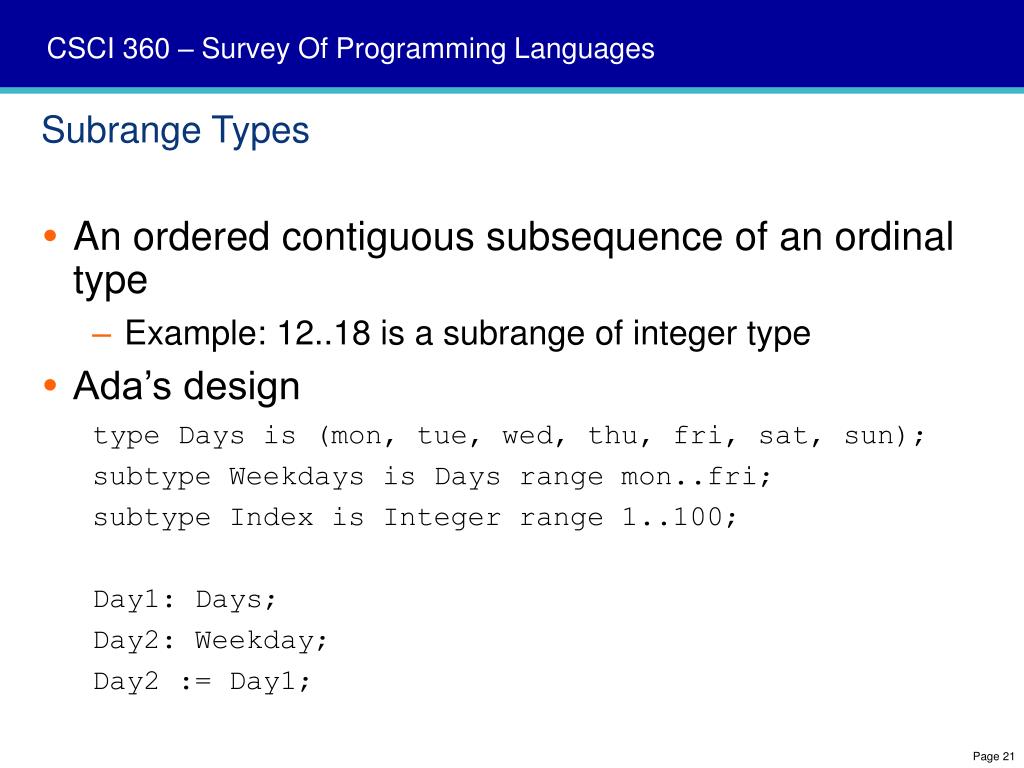Viewport: 1024px width, 768px height.
Task: Click the 'Page 21' footer label
Action: pyautogui.click(x=993, y=756)
